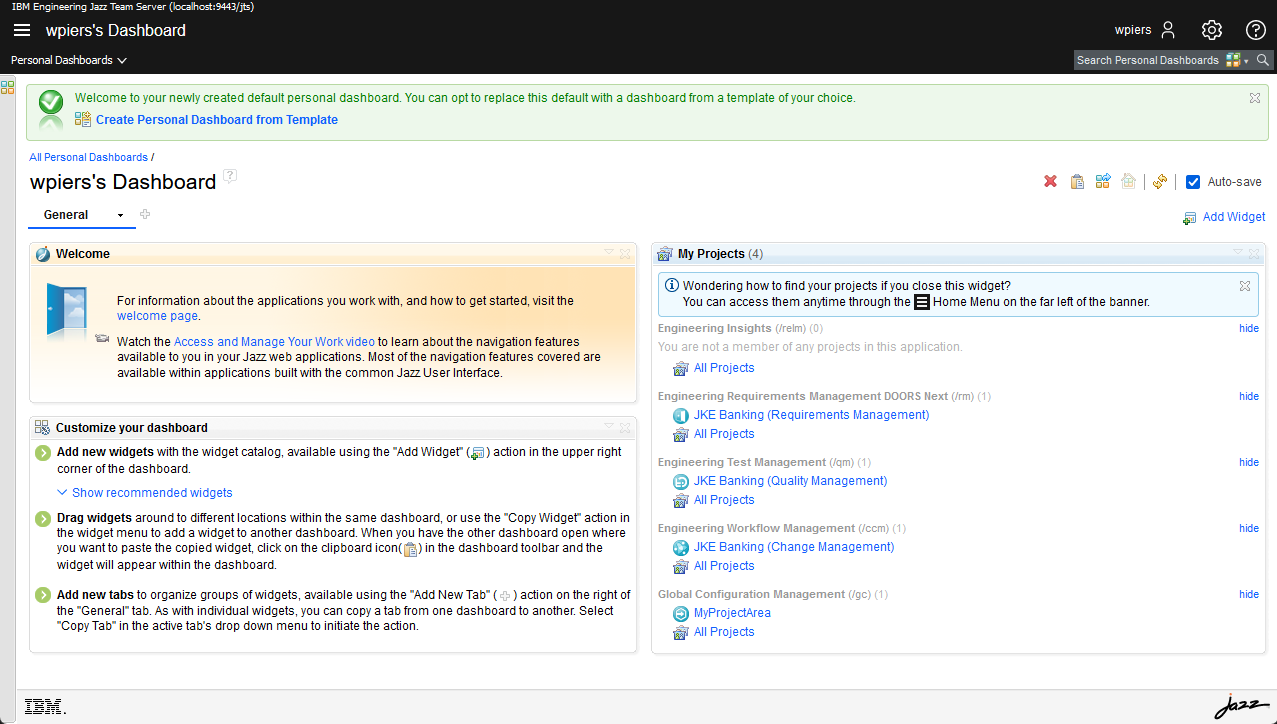Hide the Engineering Insights section
The width and height of the screenshot is (1277, 724).
click(1249, 328)
